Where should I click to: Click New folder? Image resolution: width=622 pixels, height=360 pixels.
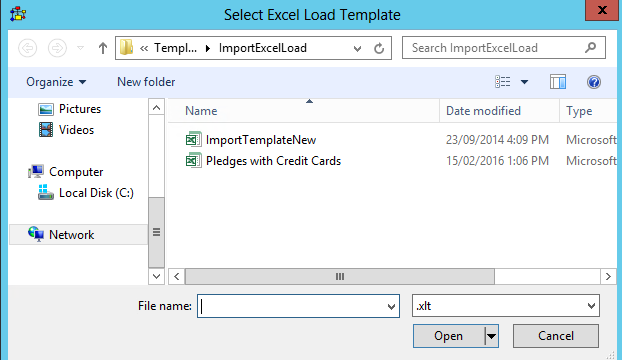[146, 82]
